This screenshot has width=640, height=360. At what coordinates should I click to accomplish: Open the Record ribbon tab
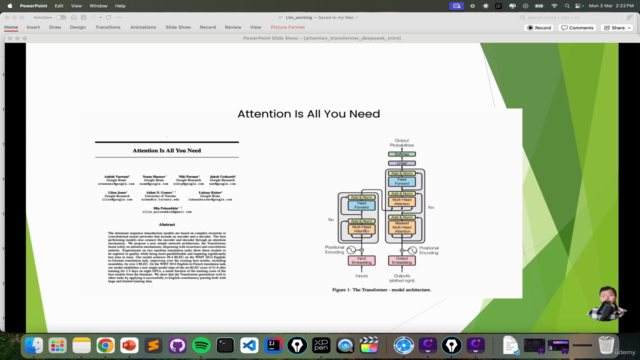coord(208,27)
